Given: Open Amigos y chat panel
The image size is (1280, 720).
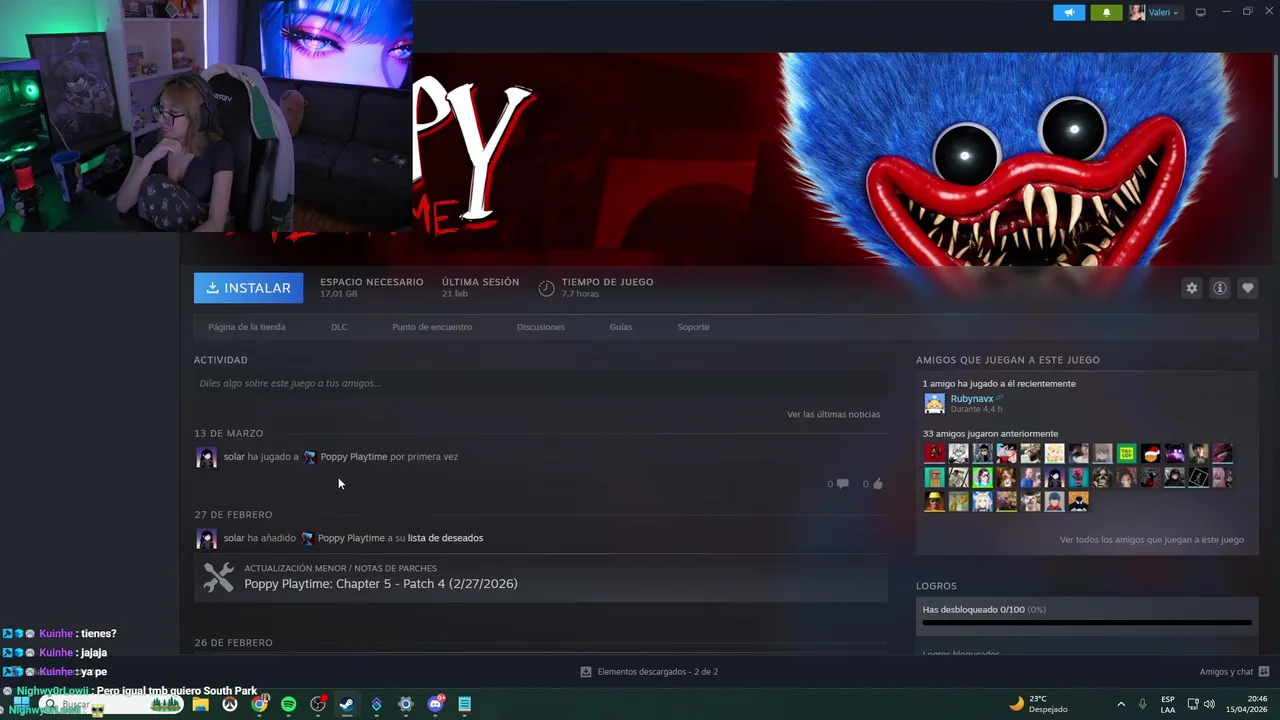Looking at the screenshot, I should pos(1234,672).
